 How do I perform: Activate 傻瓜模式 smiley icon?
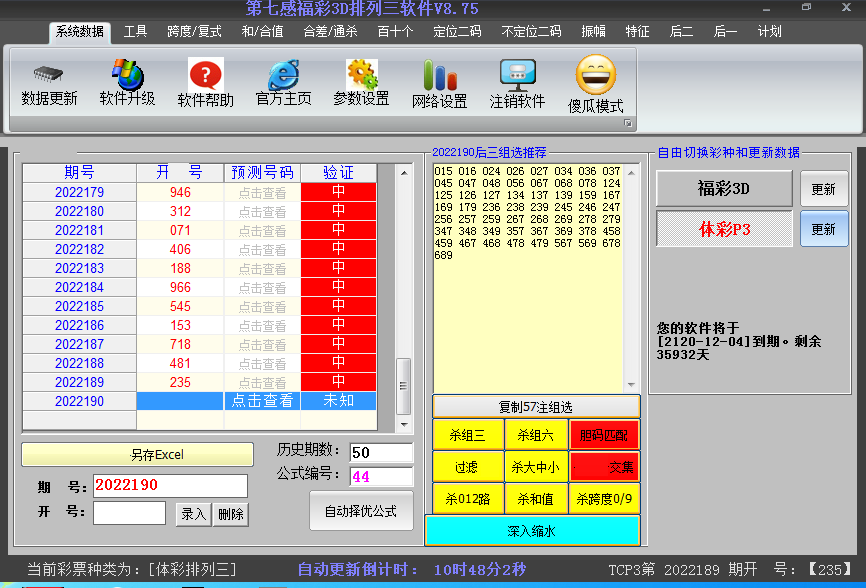595,74
